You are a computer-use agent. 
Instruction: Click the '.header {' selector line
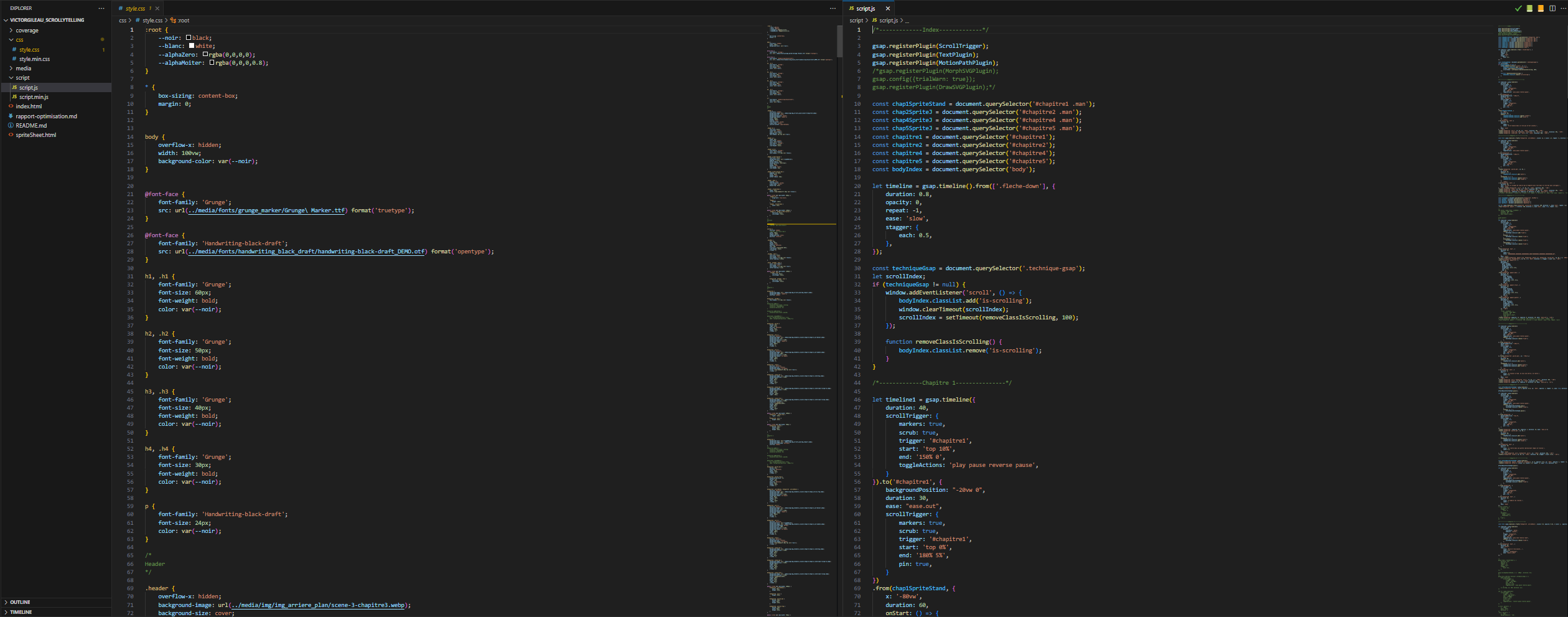160,588
